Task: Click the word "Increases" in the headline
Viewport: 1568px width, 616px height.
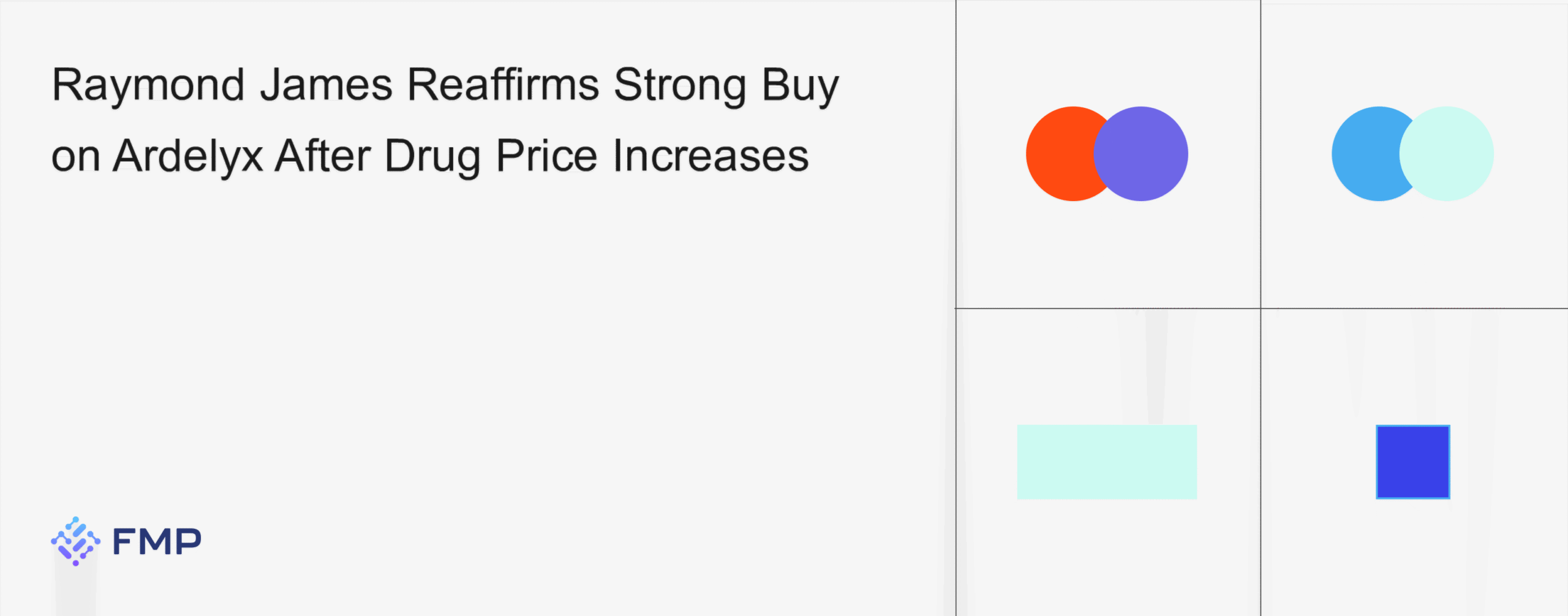Action: (710, 156)
